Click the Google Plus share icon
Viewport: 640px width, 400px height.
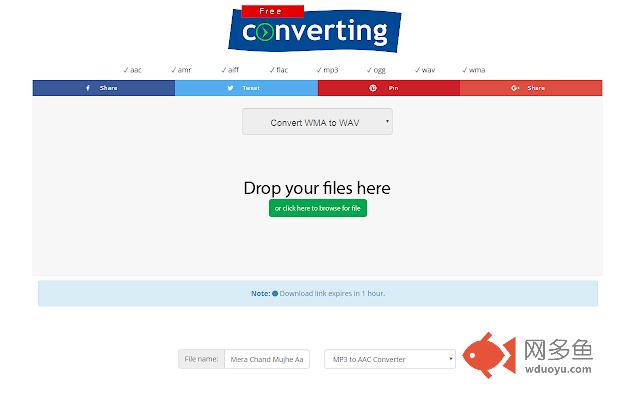[516, 88]
